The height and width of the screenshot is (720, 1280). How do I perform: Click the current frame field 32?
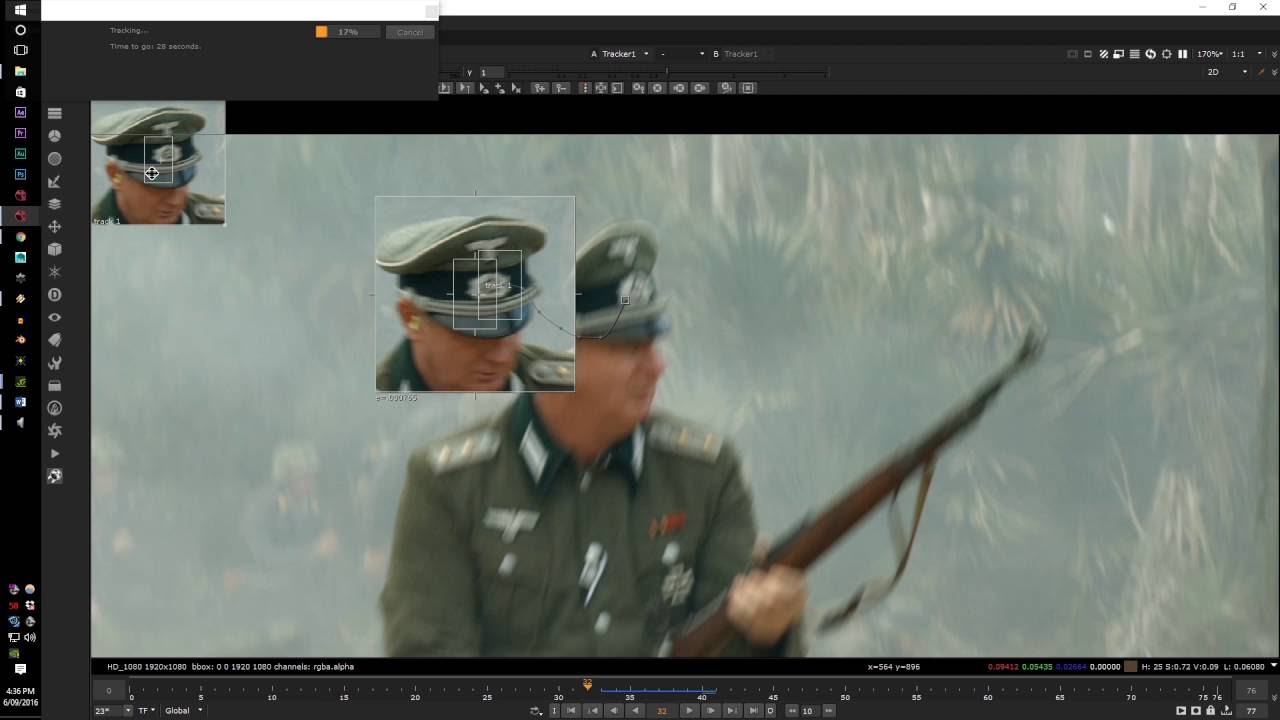coord(662,710)
